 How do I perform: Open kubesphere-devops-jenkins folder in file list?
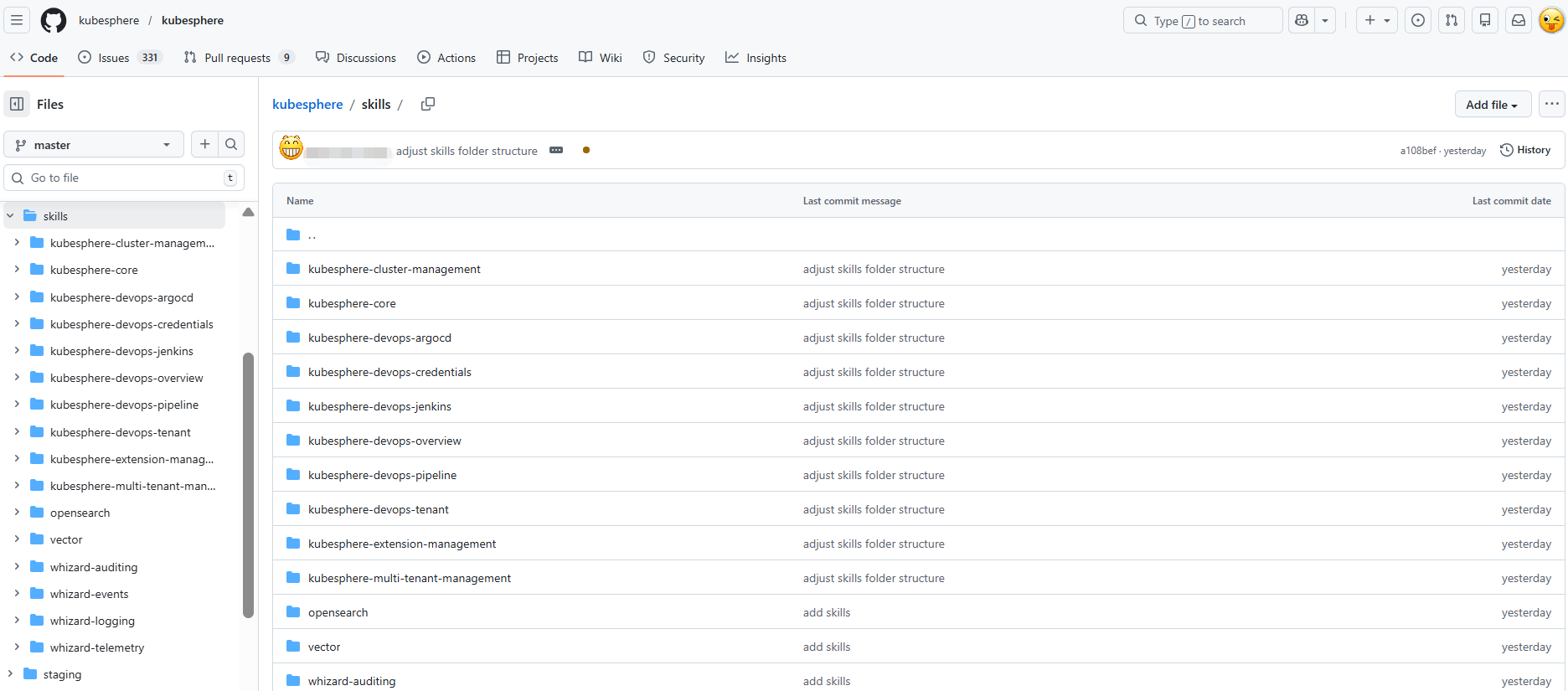379,406
